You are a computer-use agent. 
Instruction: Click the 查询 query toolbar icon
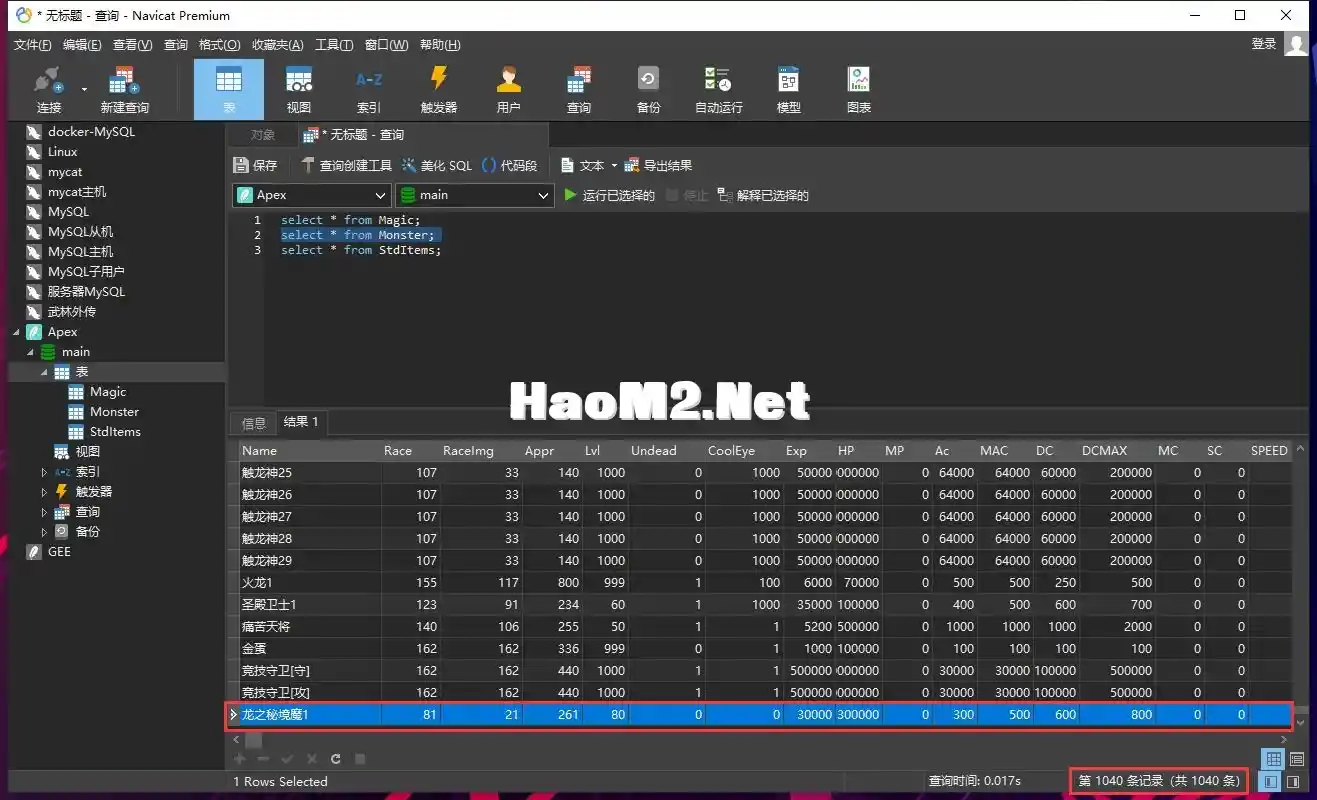coord(578,90)
